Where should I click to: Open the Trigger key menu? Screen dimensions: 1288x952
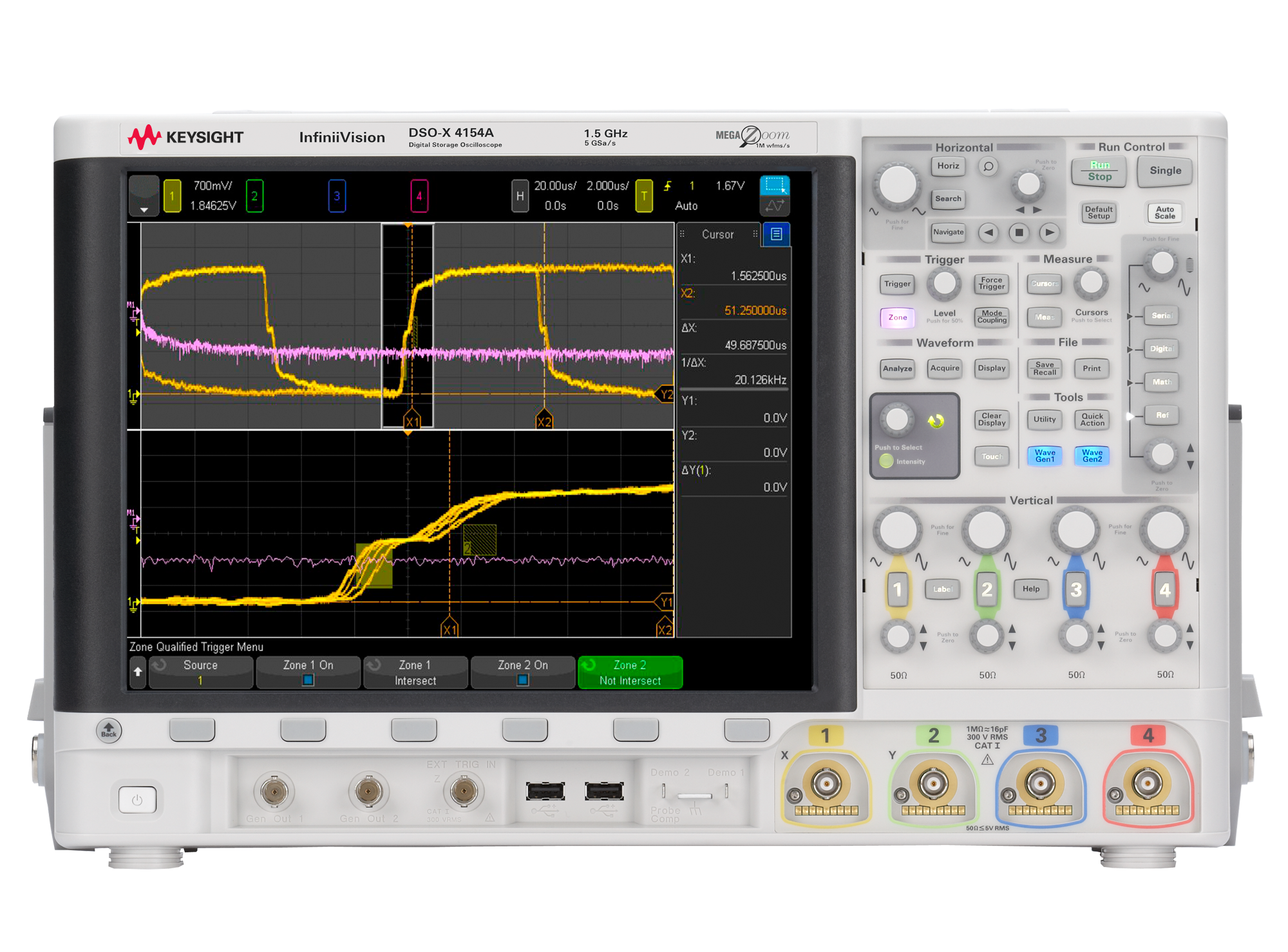coord(898,284)
